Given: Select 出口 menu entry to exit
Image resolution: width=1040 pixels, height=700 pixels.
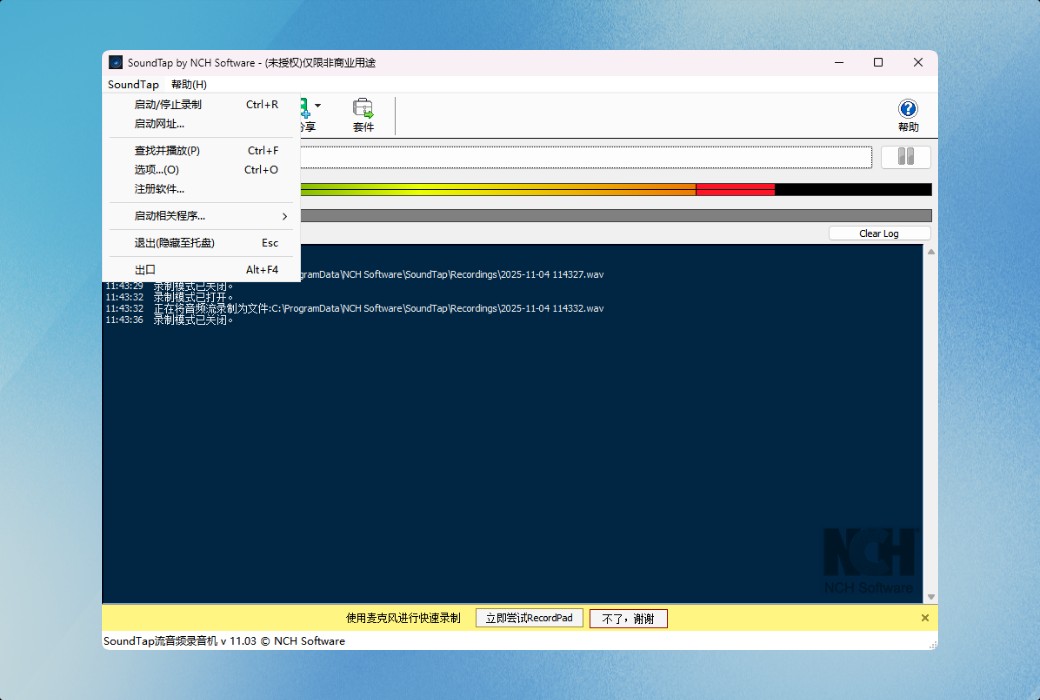Looking at the screenshot, I should (x=145, y=269).
